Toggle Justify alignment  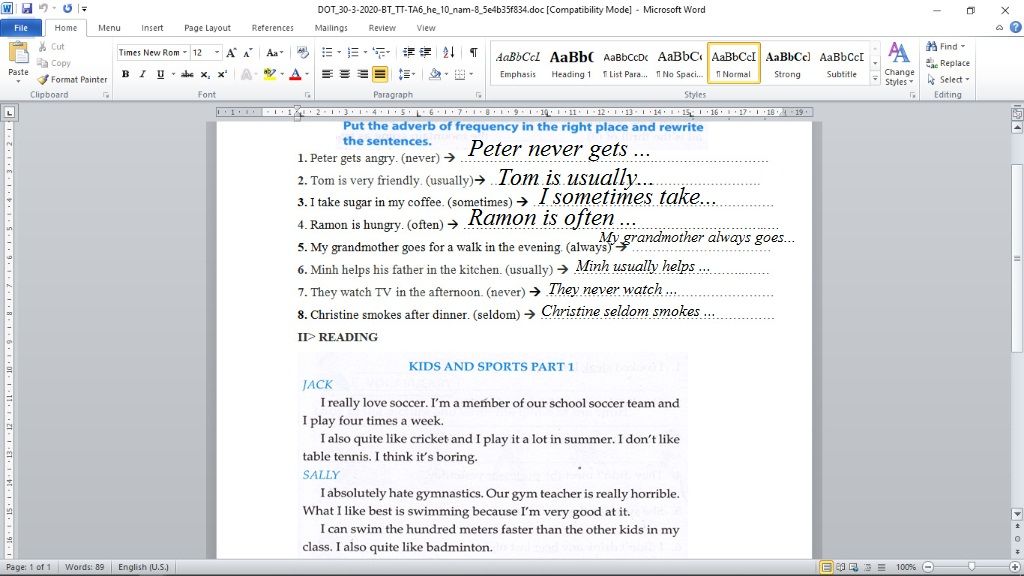click(x=379, y=74)
